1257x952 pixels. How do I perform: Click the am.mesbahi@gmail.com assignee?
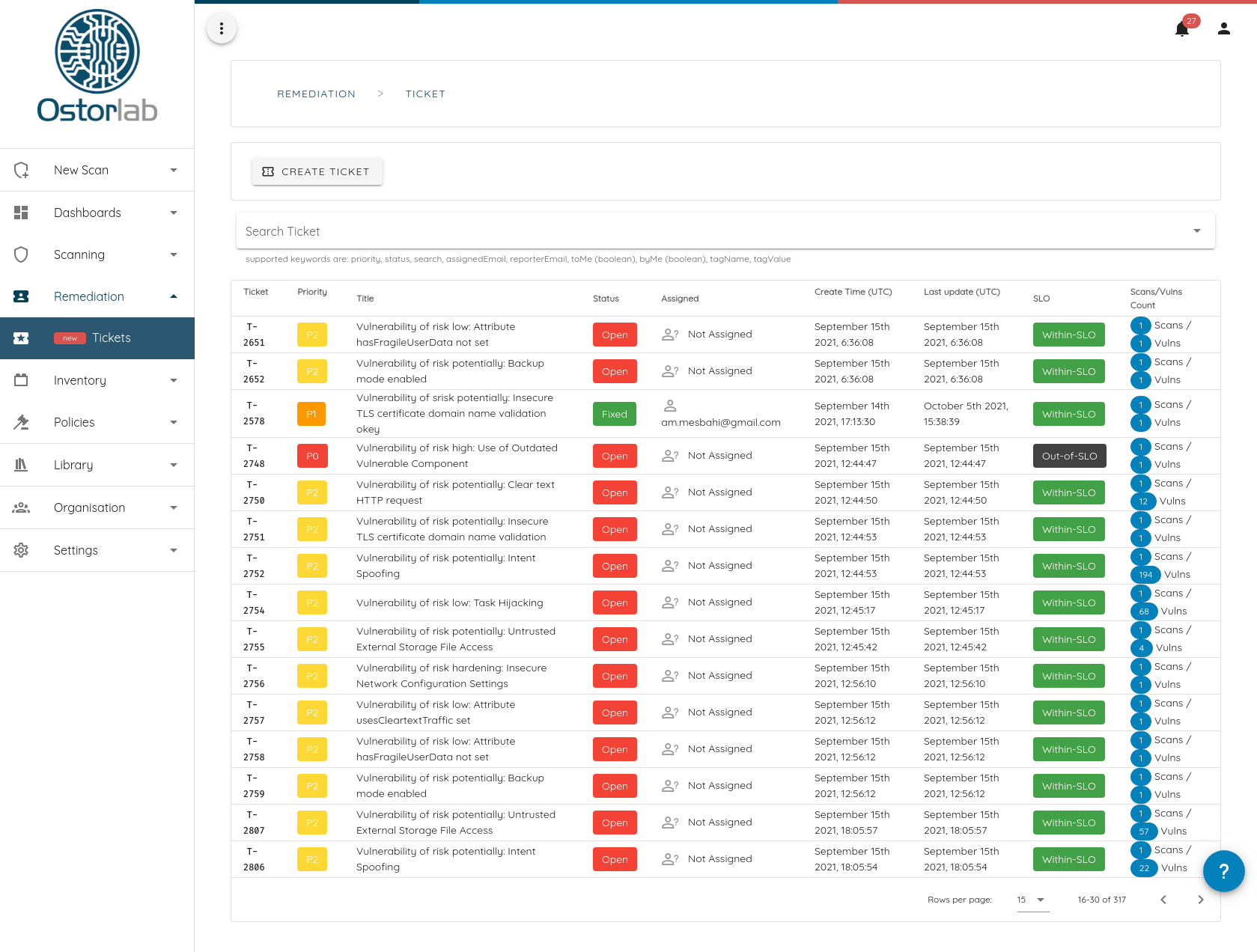pyautogui.click(x=720, y=422)
